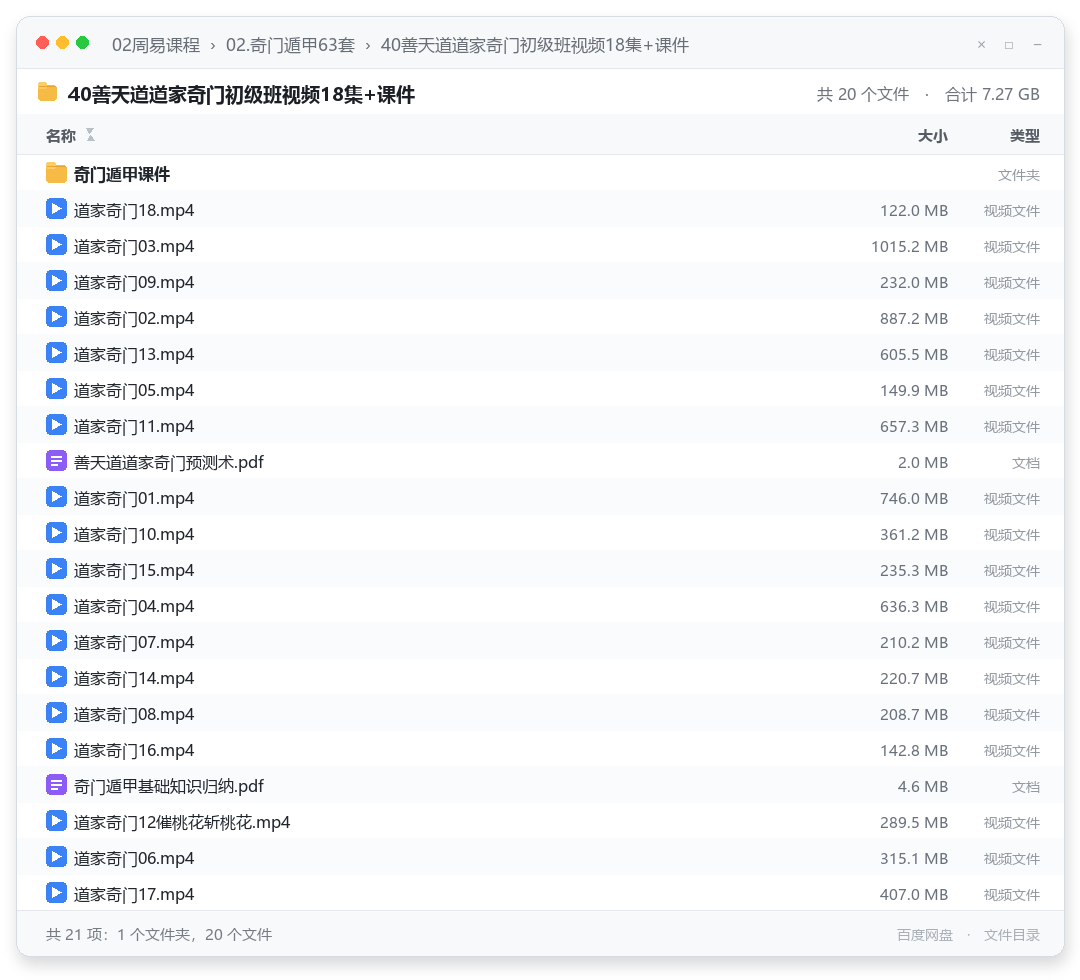Click the red close button in the title bar

click(x=43, y=43)
